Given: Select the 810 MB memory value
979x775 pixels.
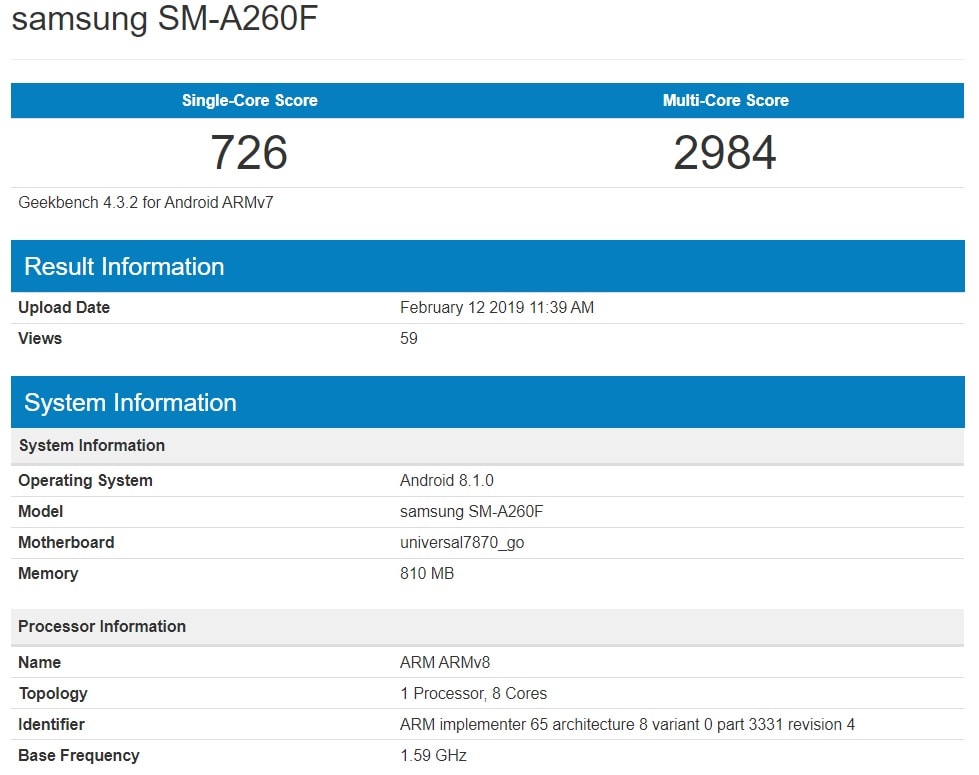Looking at the screenshot, I should click(427, 573).
